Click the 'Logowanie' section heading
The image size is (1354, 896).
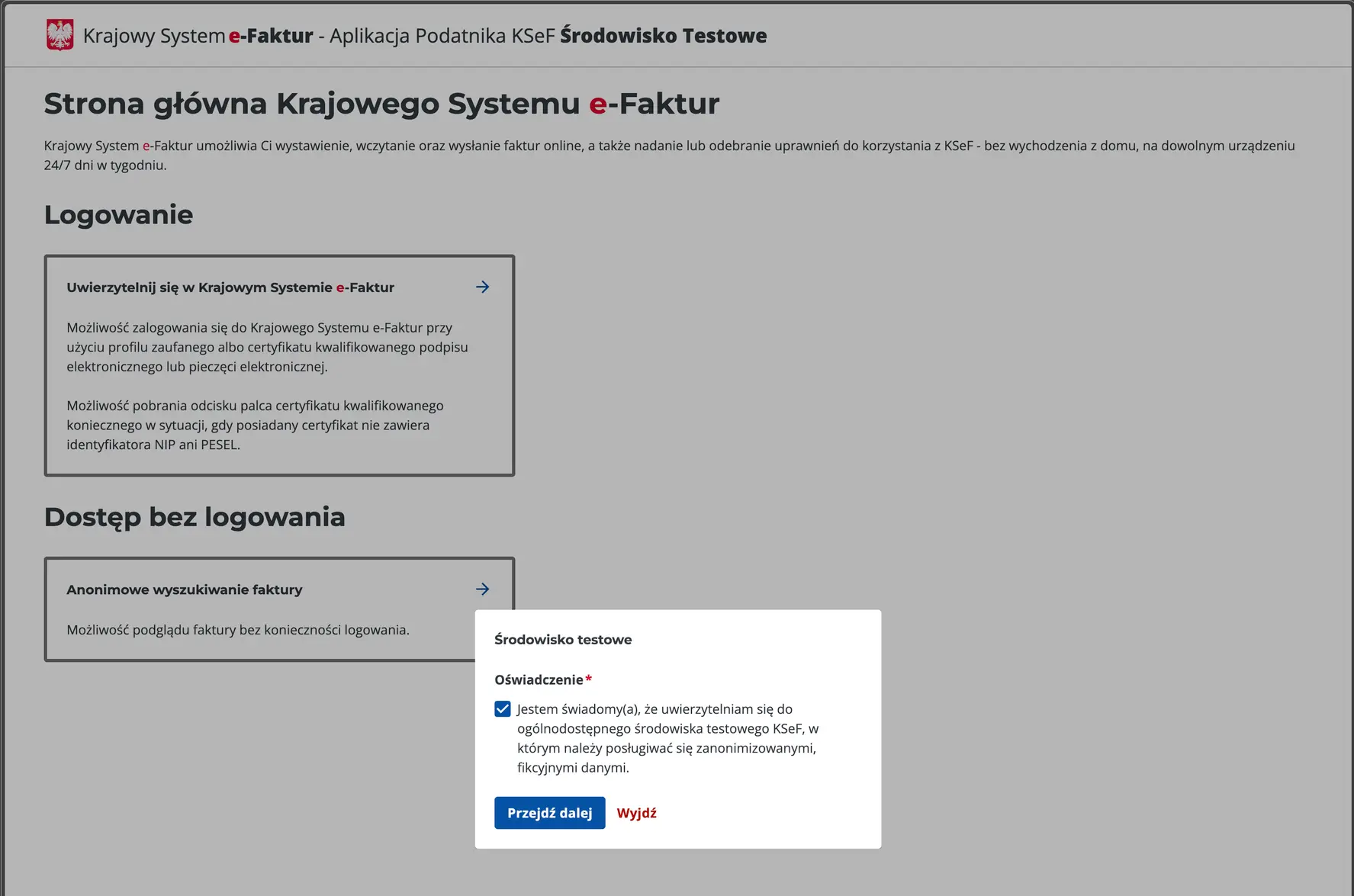117,214
